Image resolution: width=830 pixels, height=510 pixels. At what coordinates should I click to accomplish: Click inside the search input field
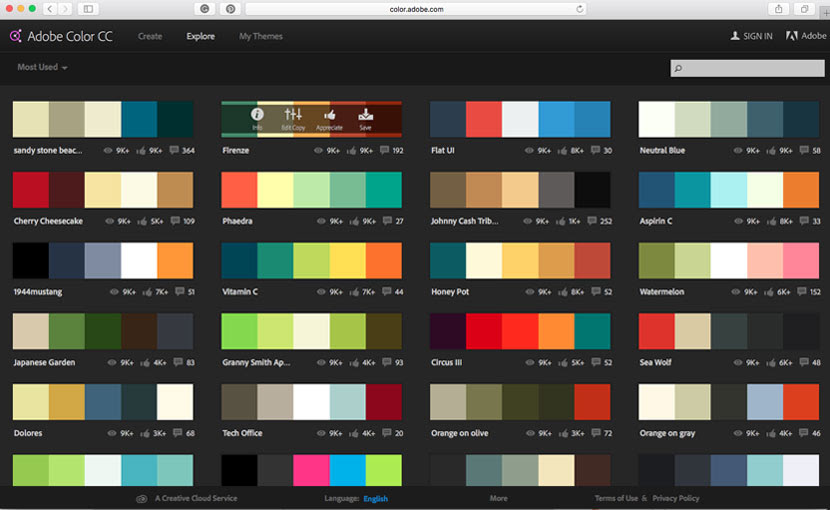pyautogui.click(x=747, y=68)
